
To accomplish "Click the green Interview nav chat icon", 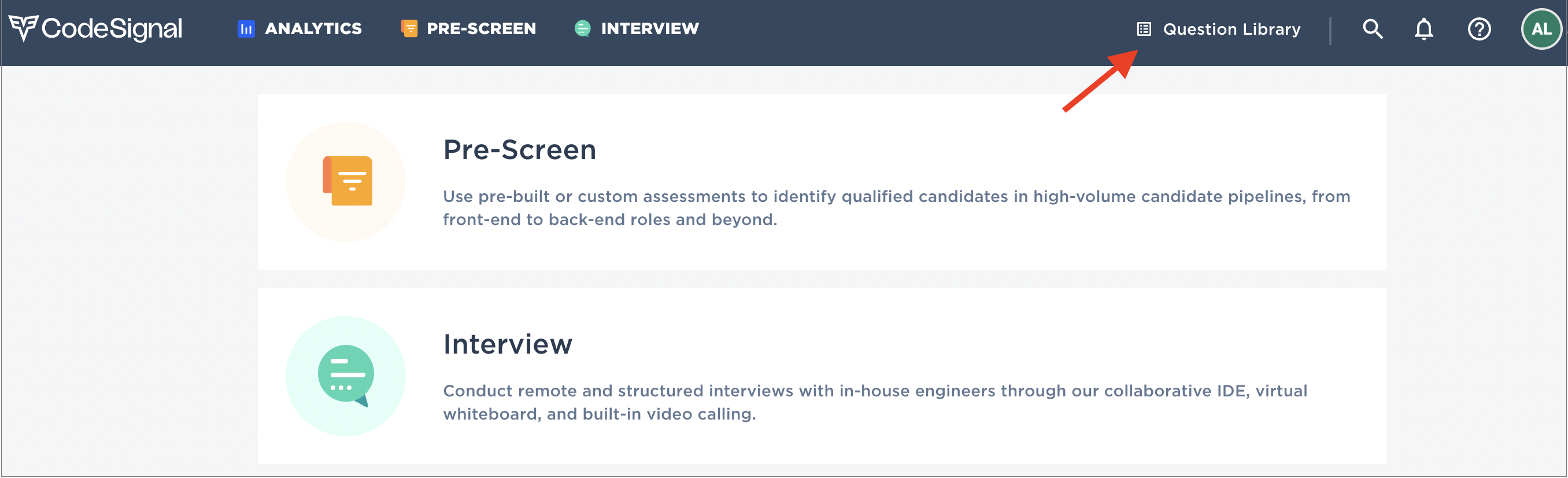I will coord(583,28).
